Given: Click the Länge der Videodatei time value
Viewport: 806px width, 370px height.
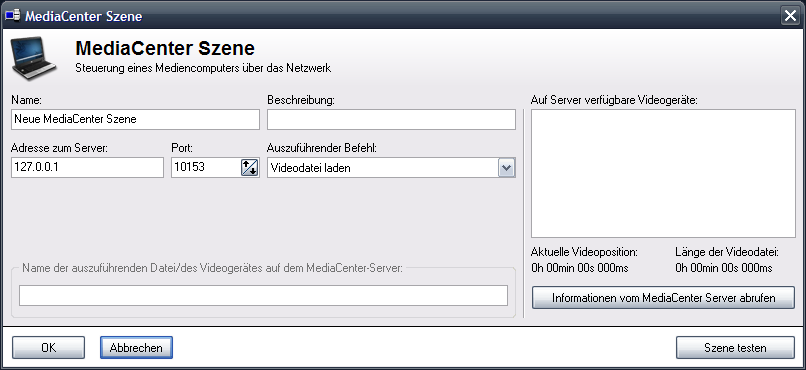Looking at the screenshot, I should [x=724, y=268].
